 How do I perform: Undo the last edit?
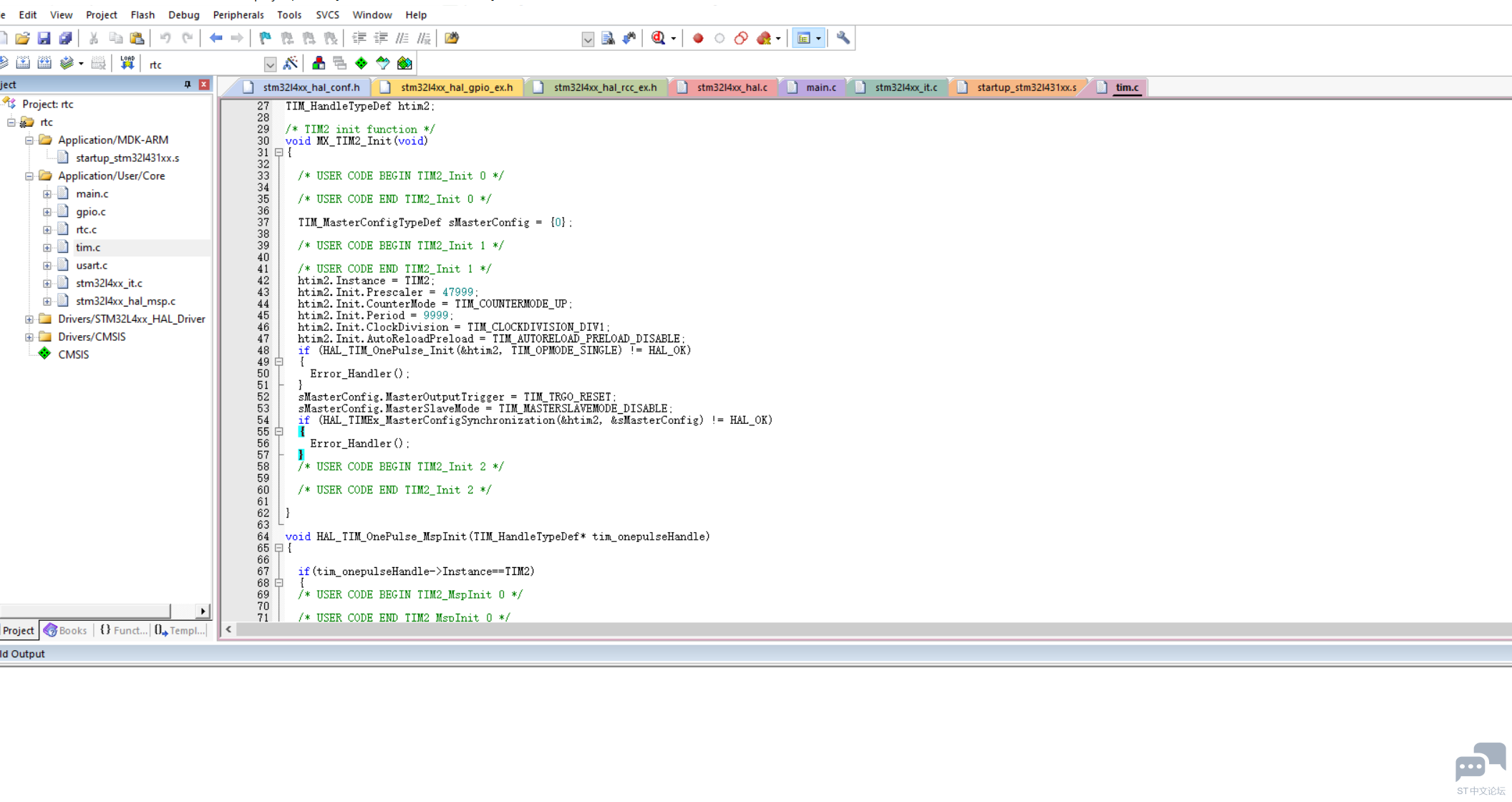point(165,38)
